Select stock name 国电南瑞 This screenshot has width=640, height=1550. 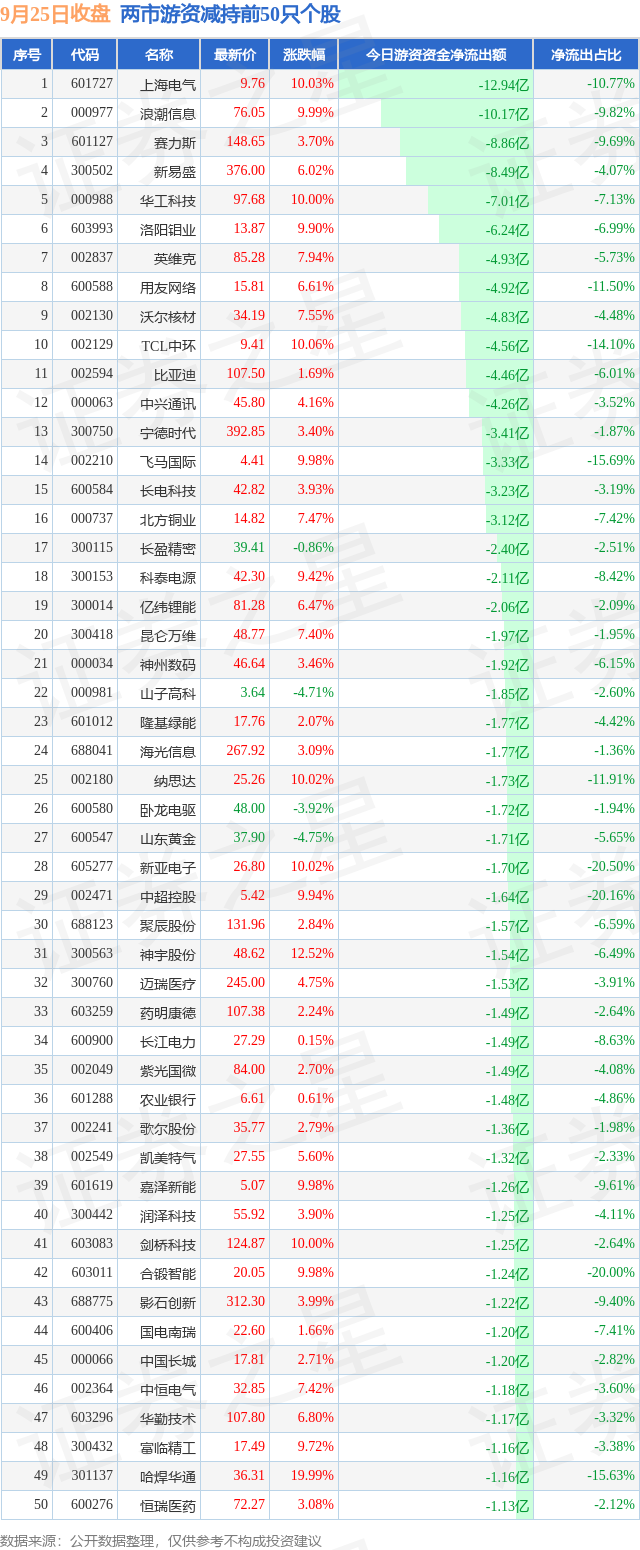point(169,1332)
